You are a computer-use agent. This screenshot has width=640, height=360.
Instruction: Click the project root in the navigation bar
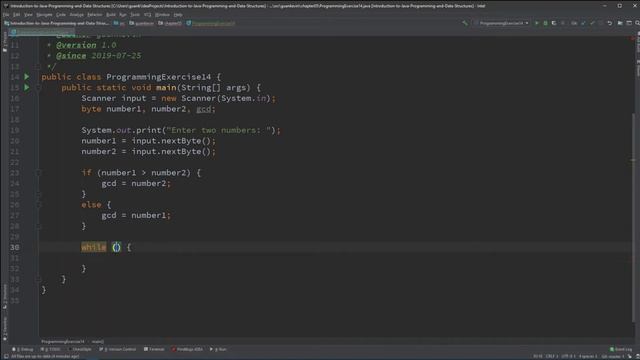57,23
